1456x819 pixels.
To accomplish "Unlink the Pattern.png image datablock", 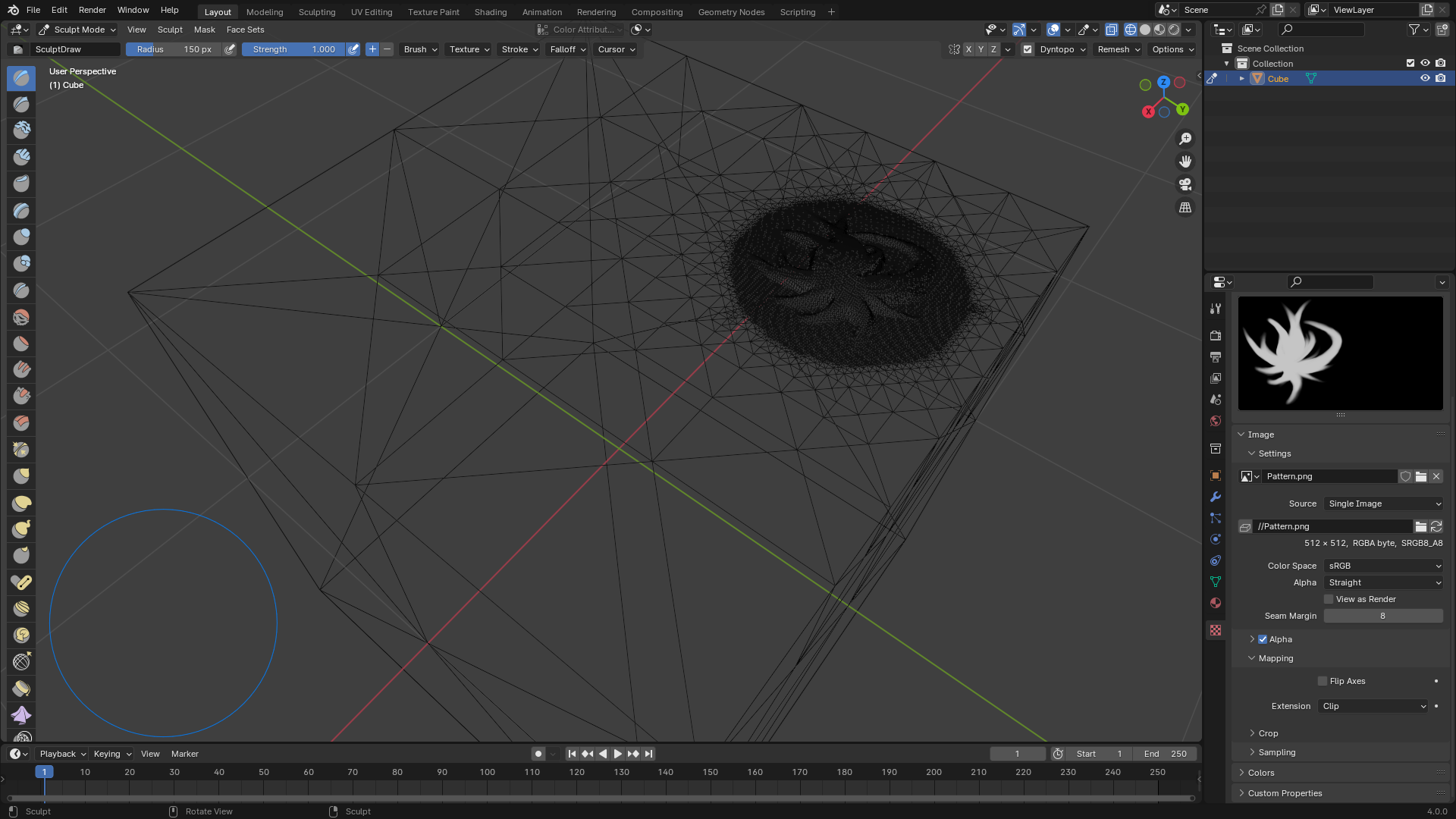I will 1436,476.
